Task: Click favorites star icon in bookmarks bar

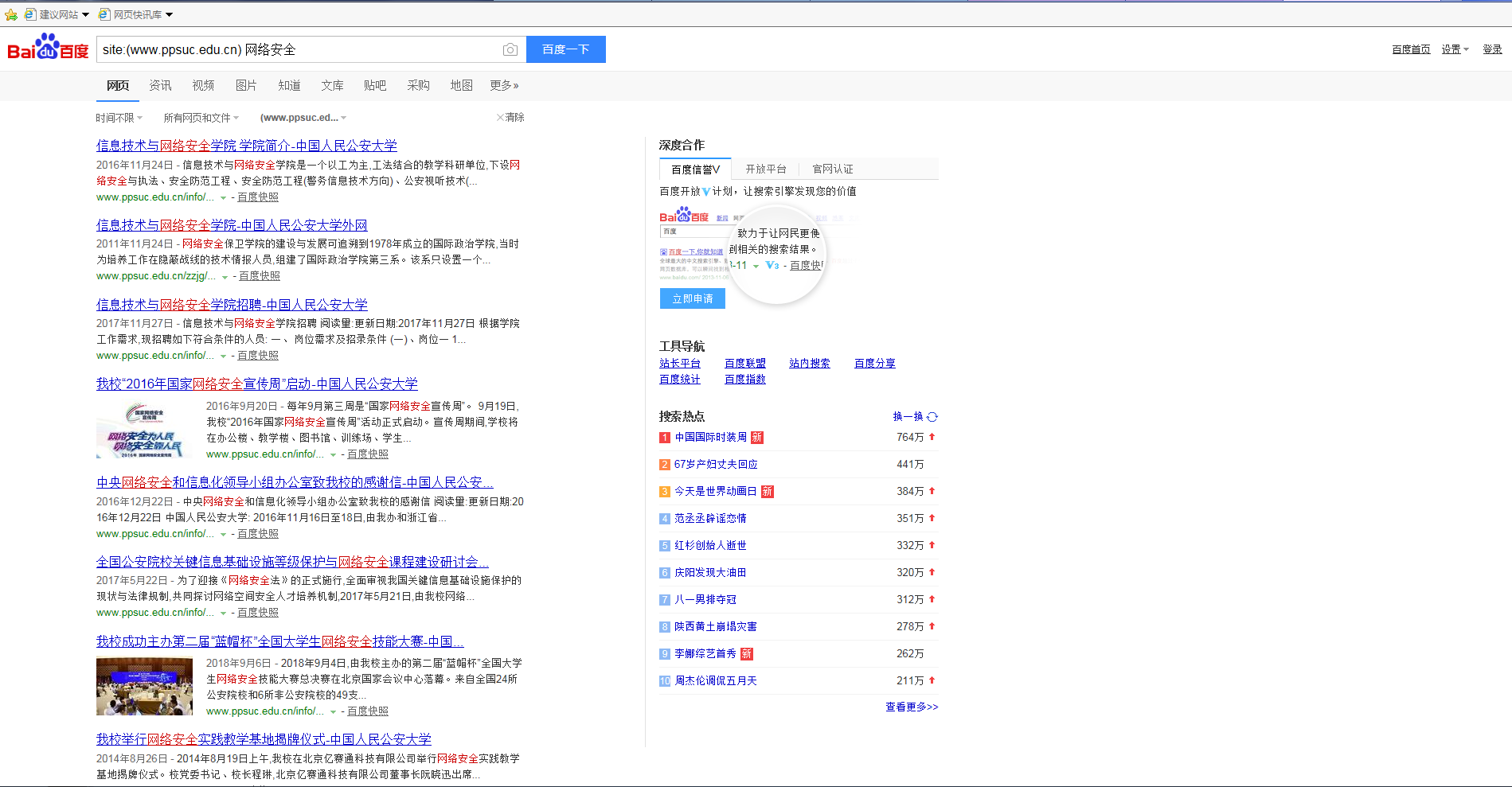Action: point(10,14)
